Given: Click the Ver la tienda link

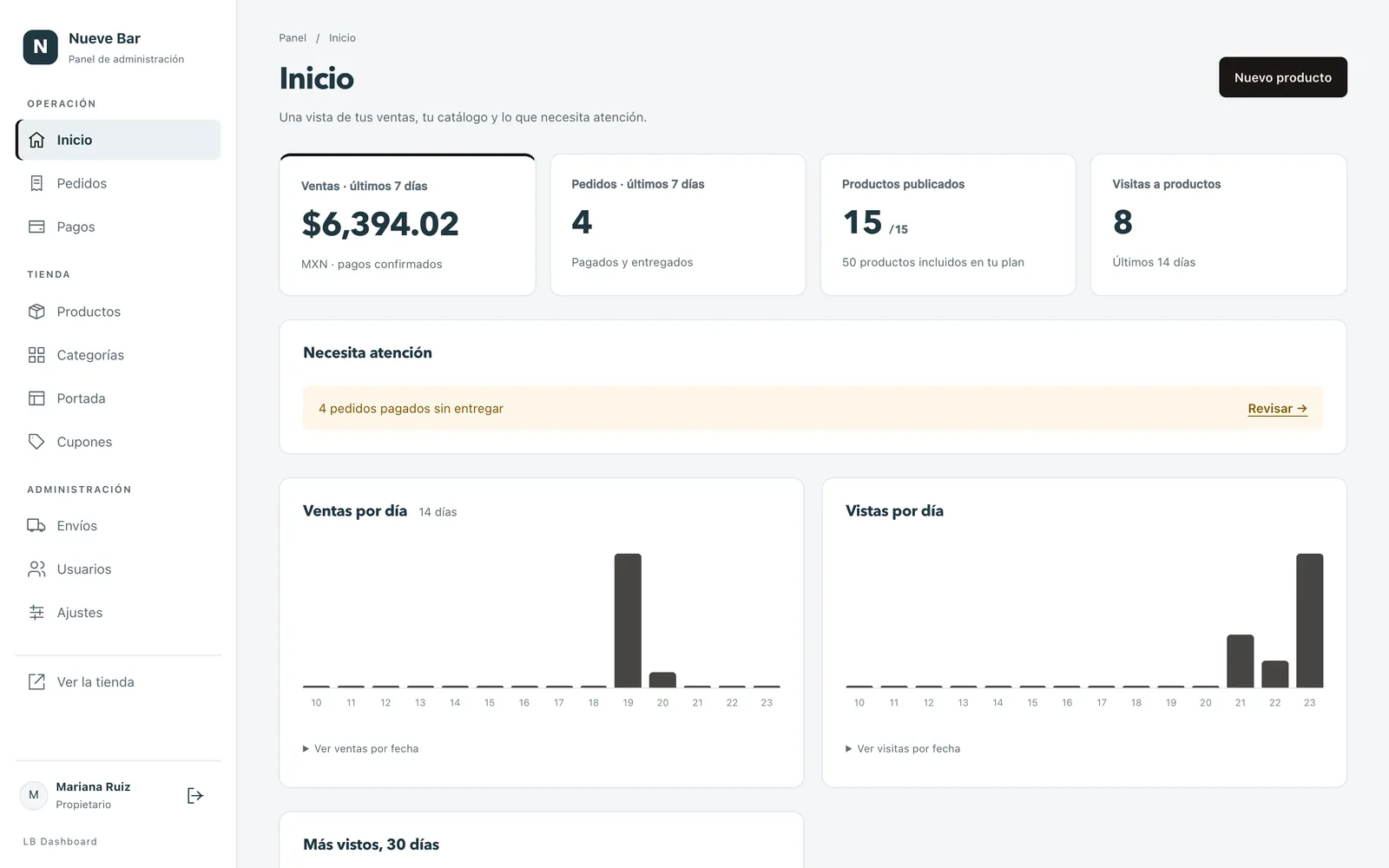Looking at the screenshot, I should [118, 682].
